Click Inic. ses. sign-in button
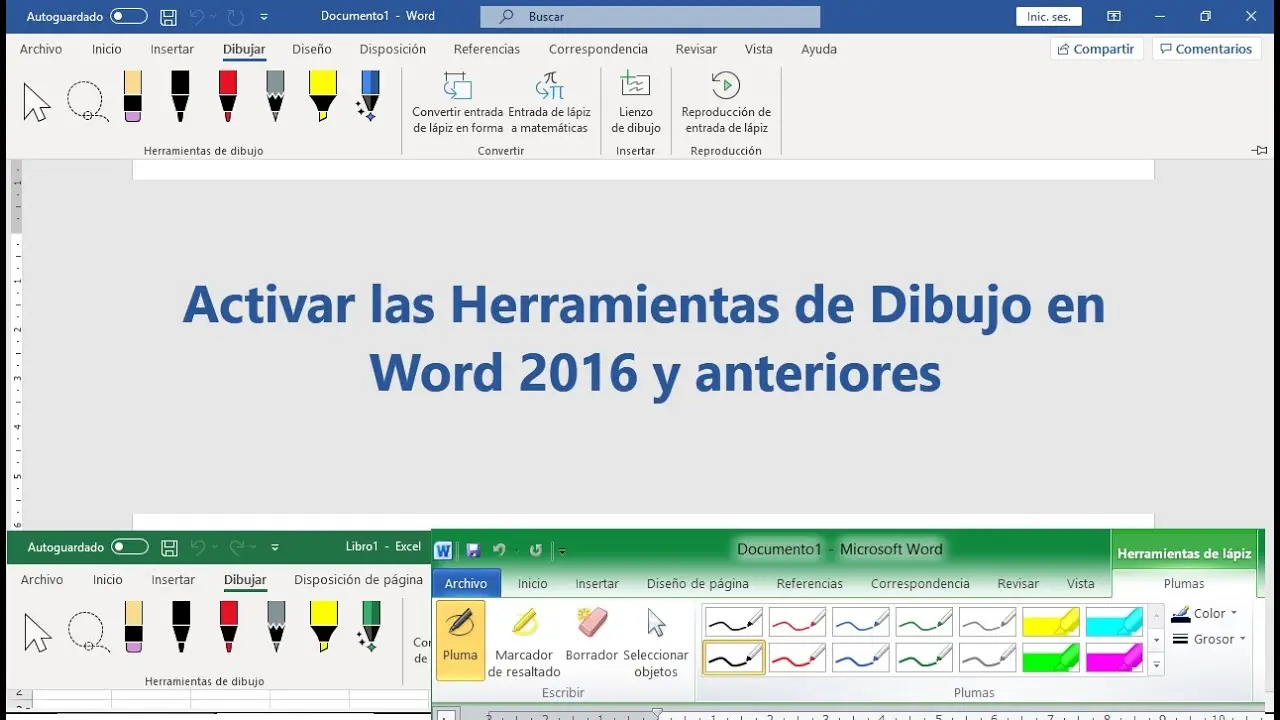This screenshot has width=1280, height=720. 1048,17
